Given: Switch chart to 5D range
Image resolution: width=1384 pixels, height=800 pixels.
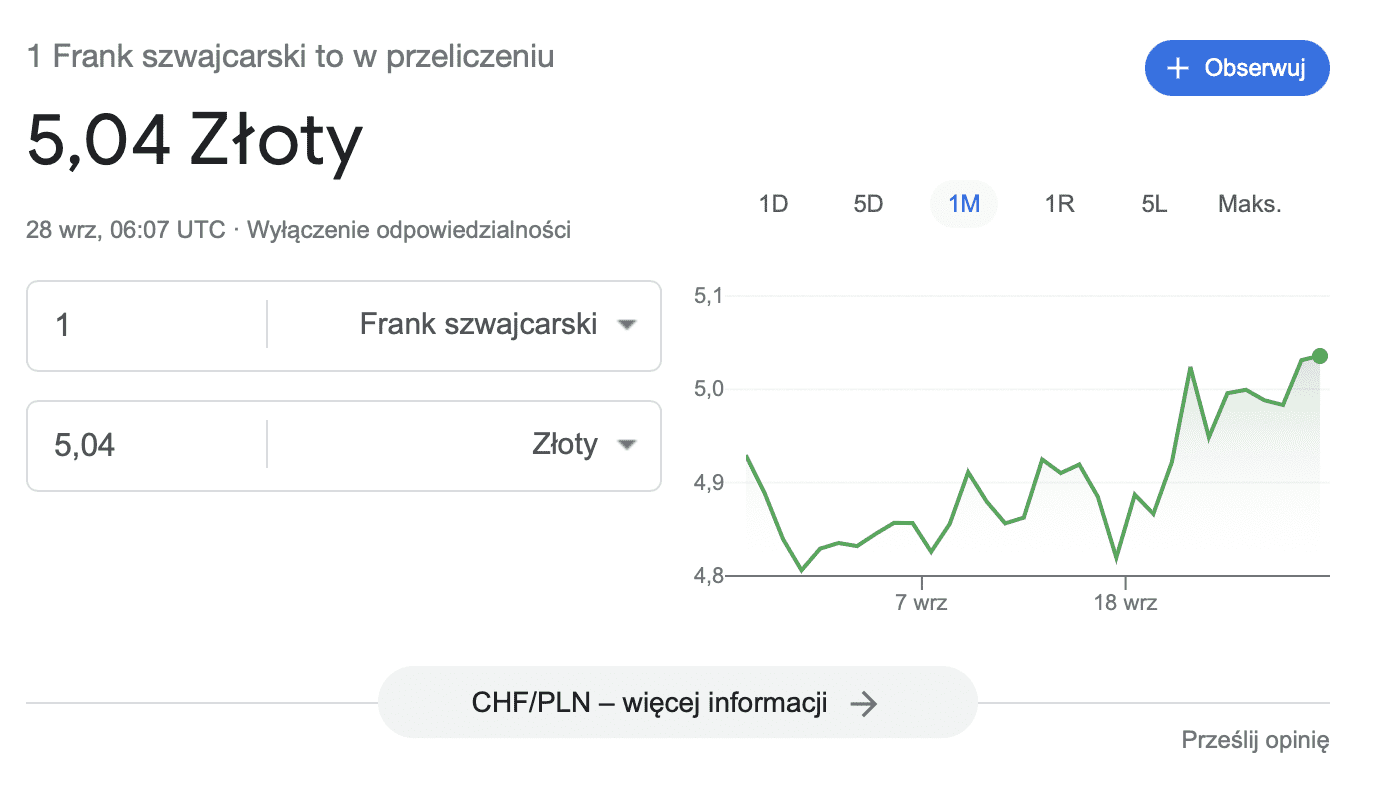Looking at the screenshot, I should (868, 204).
